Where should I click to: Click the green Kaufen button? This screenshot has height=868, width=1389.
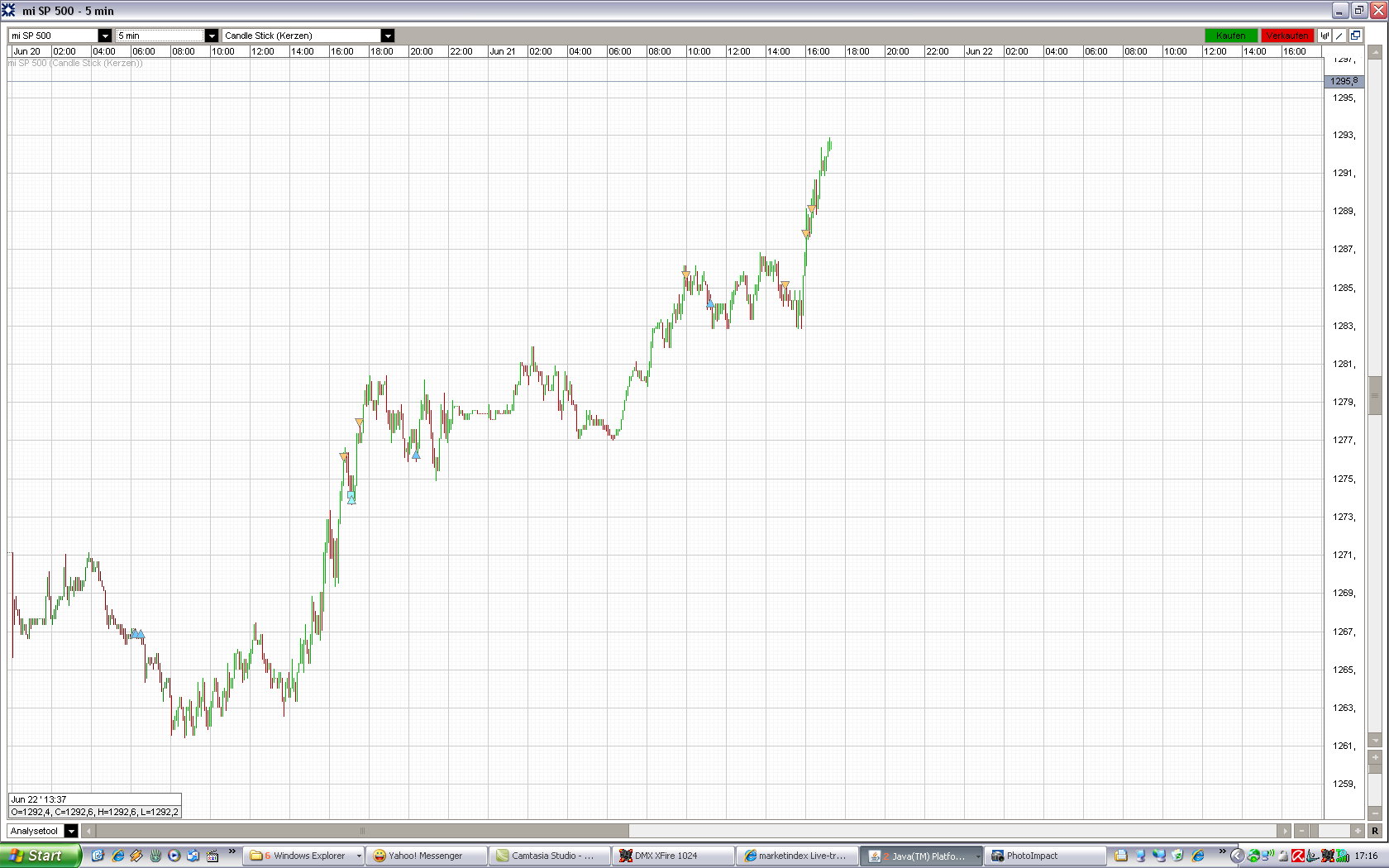pos(1231,36)
